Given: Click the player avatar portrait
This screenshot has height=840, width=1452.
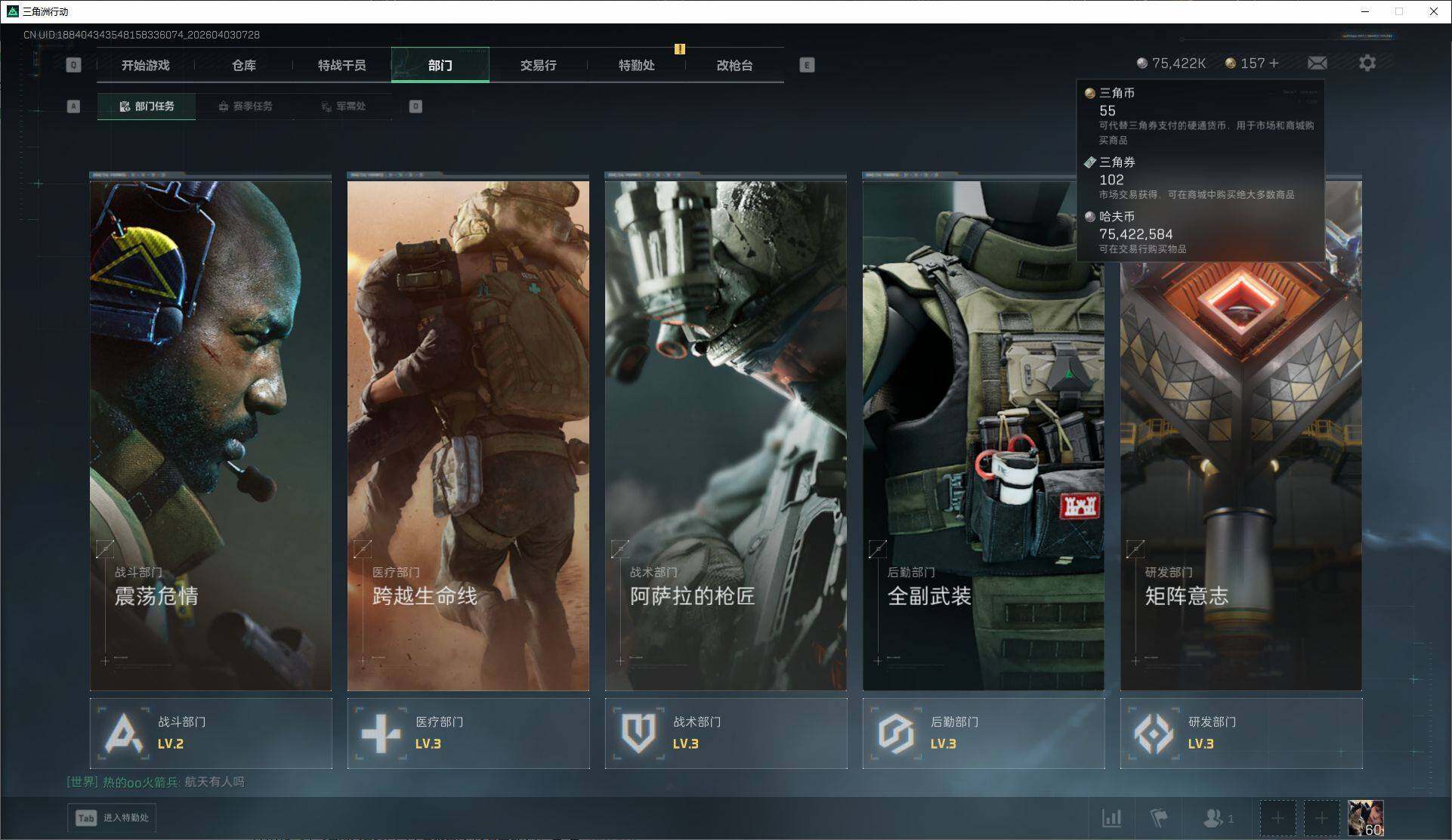Looking at the screenshot, I should click(x=1366, y=818).
